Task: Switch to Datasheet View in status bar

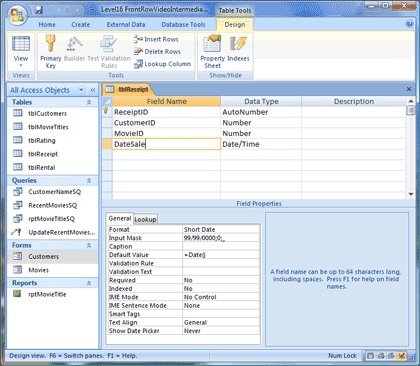Action: click(x=370, y=356)
